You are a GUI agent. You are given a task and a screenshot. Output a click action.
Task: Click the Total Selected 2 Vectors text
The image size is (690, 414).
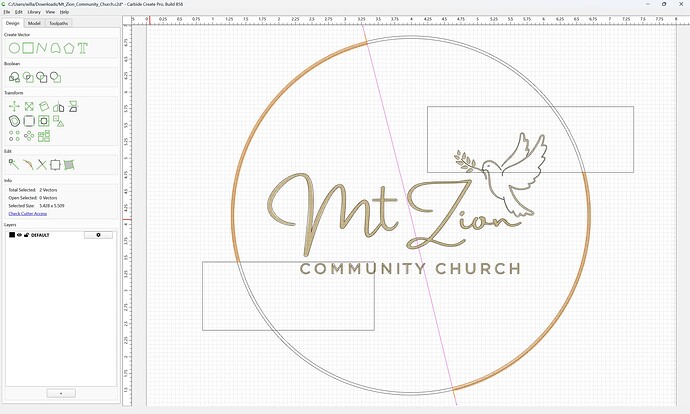coord(33,190)
